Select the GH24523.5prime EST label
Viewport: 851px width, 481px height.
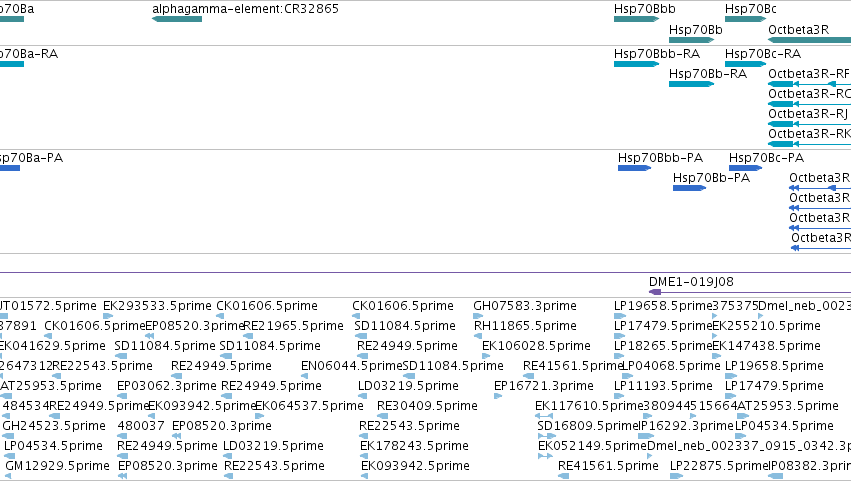coord(54,426)
